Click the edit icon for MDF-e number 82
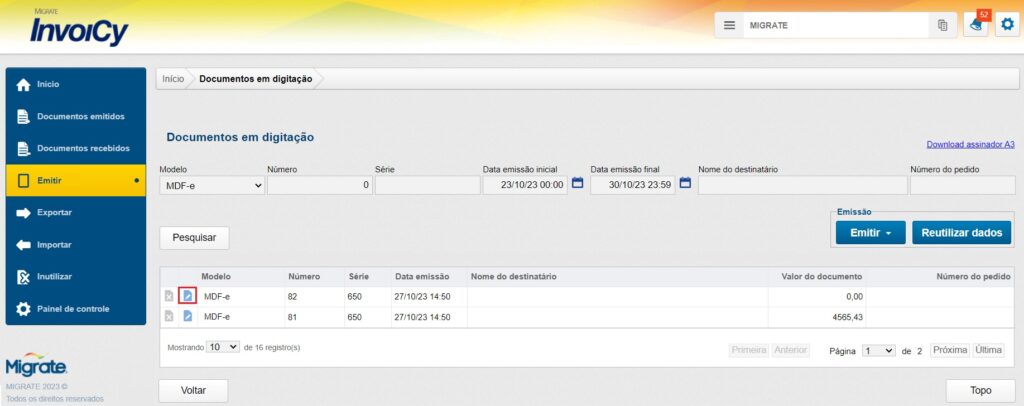 187,296
